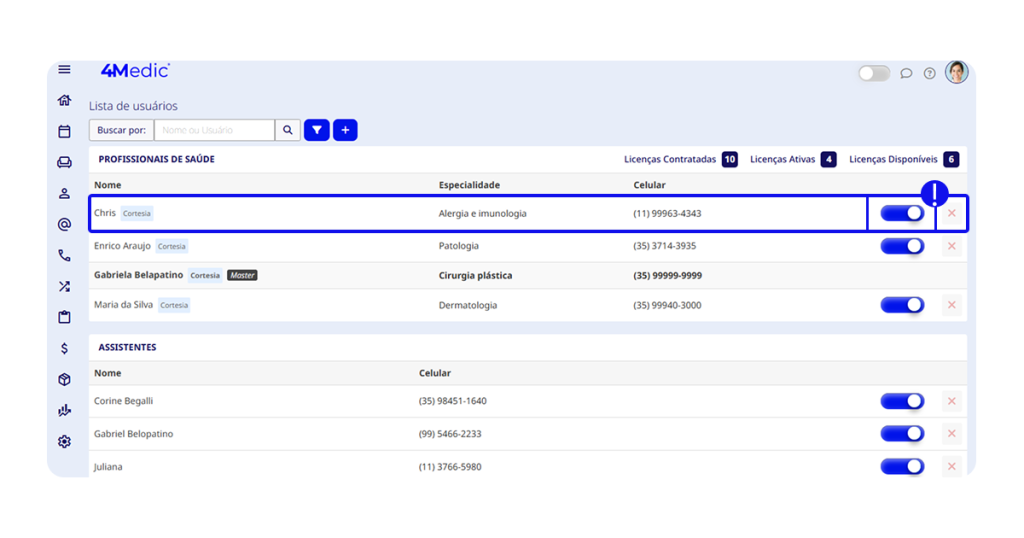The height and width of the screenshot is (538, 1024).
Task: Click the phone icon in sidebar
Action: tap(64, 255)
